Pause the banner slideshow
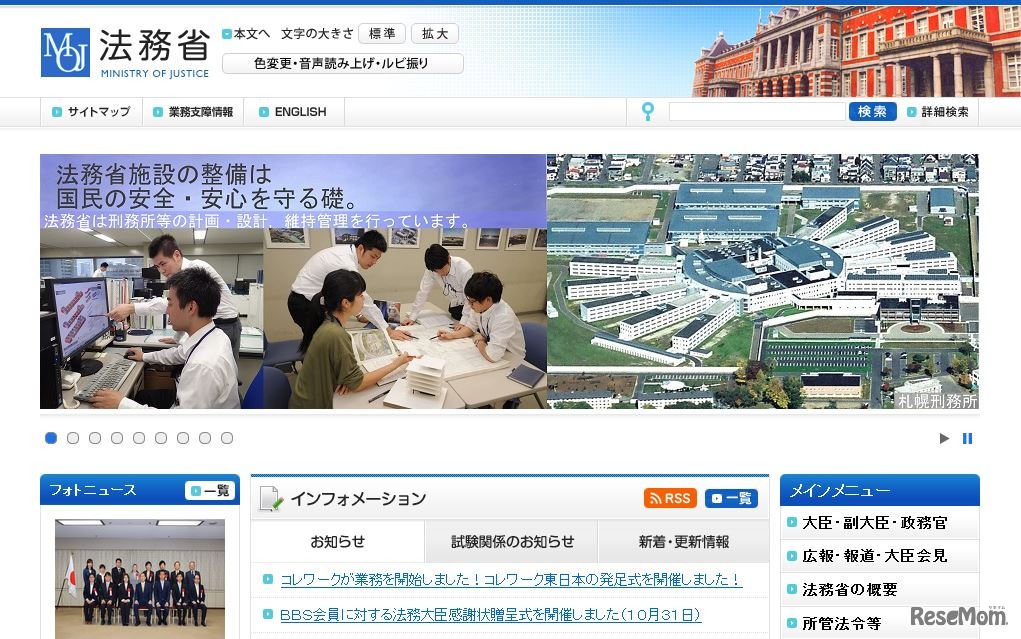 [968, 438]
